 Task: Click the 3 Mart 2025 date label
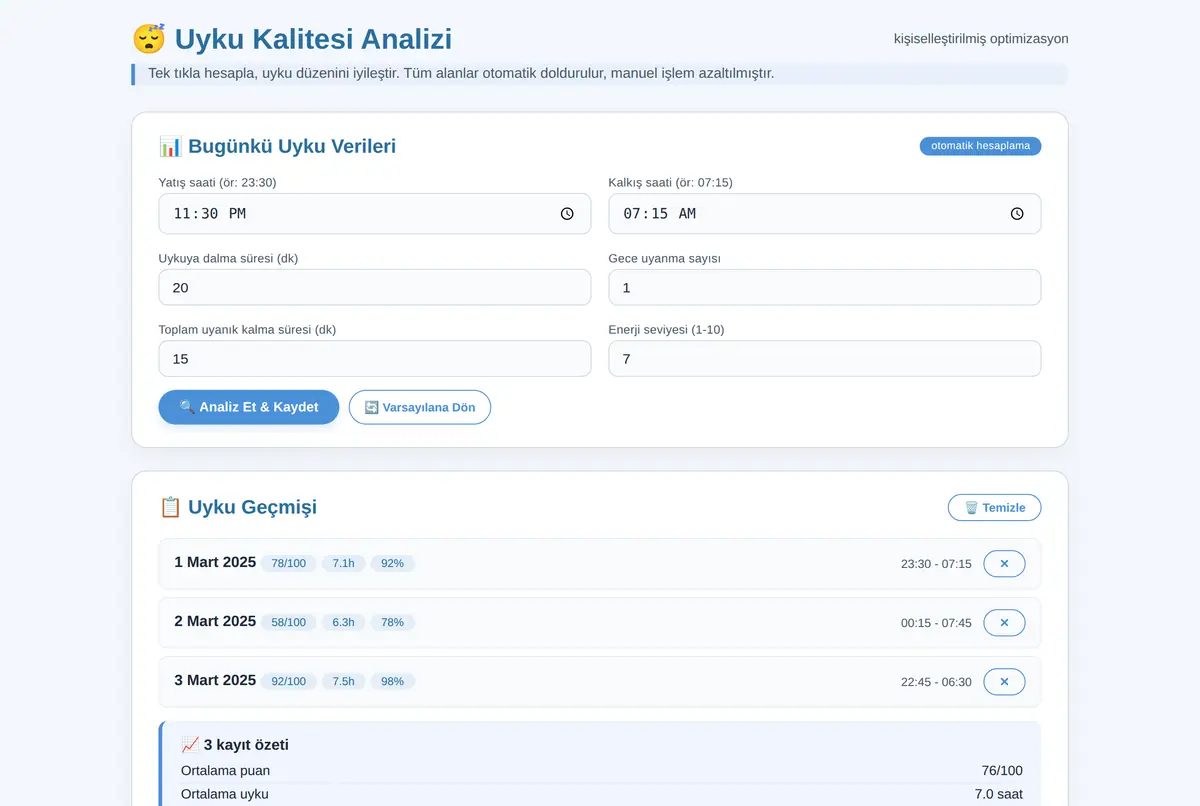tap(215, 681)
